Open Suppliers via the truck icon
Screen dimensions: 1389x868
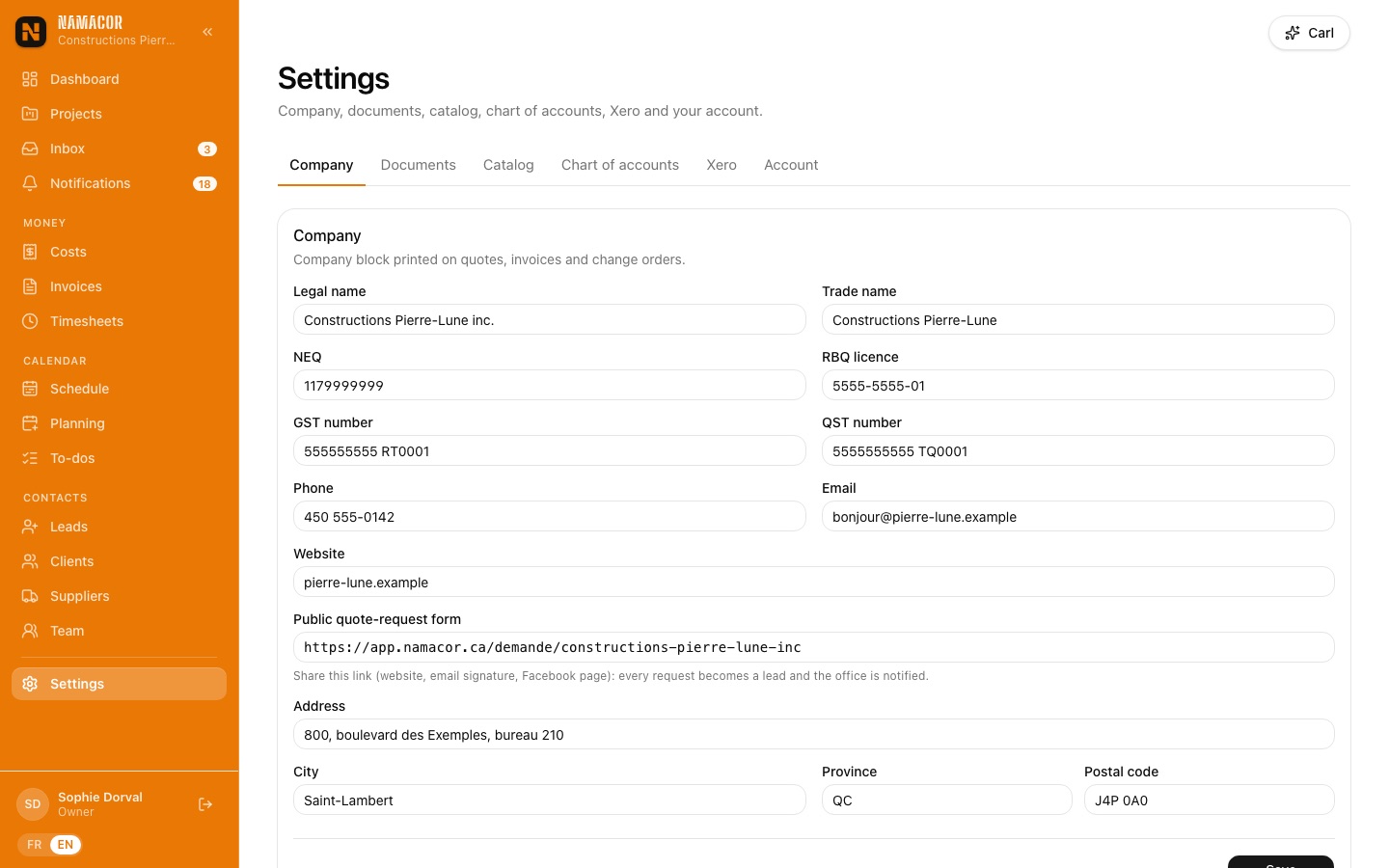click(30, 596)
